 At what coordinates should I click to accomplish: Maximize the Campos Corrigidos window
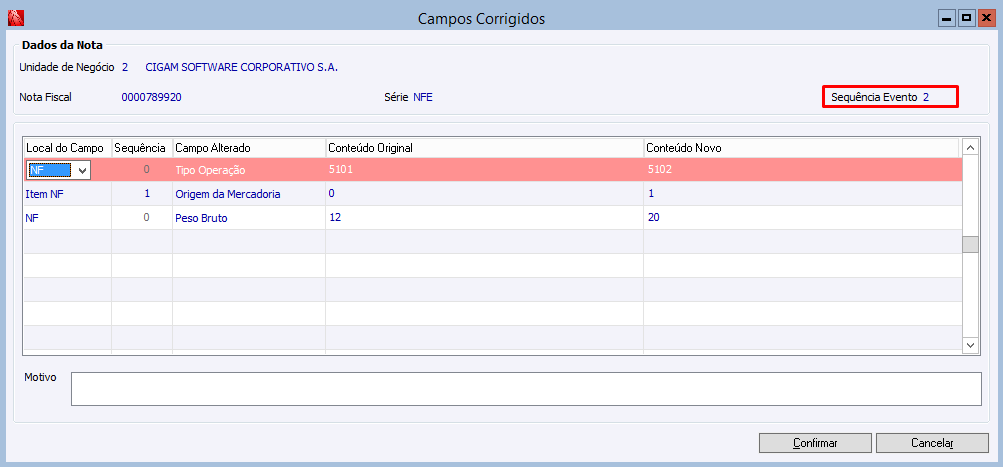[966, 18]
